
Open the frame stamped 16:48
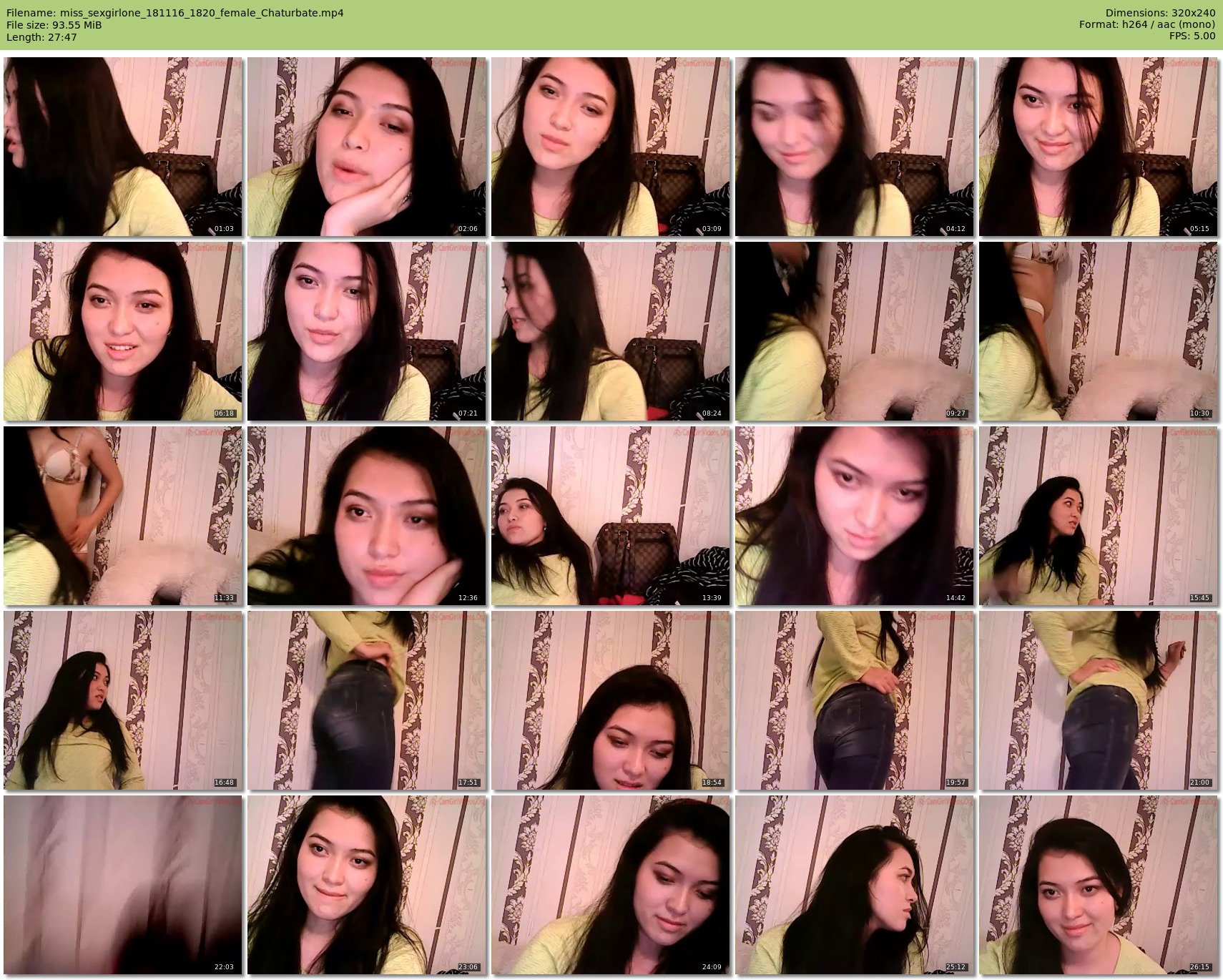click(123, 700)
